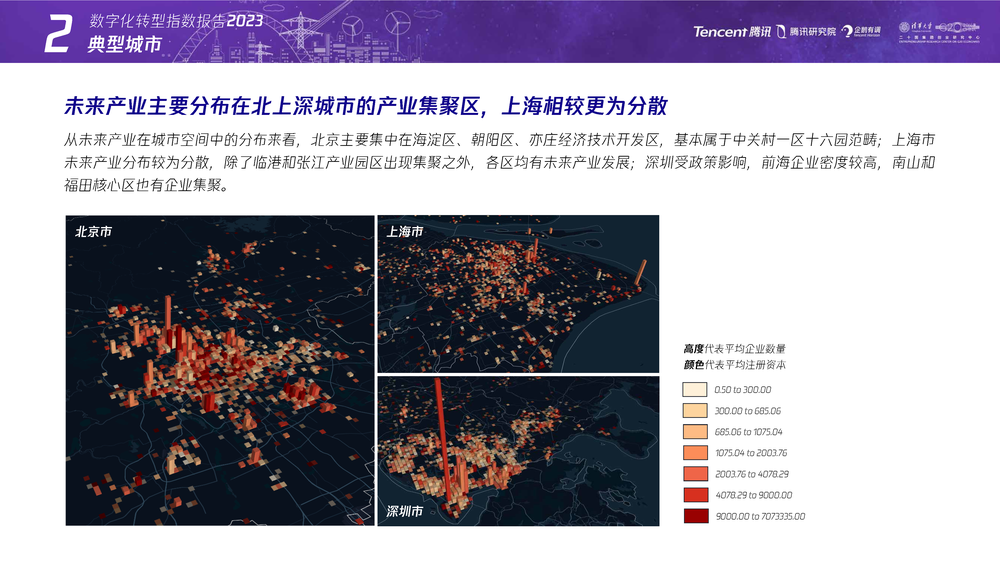Click legend text 685.06 to 1075.04
1000x562 pixels.
[749, 432]
